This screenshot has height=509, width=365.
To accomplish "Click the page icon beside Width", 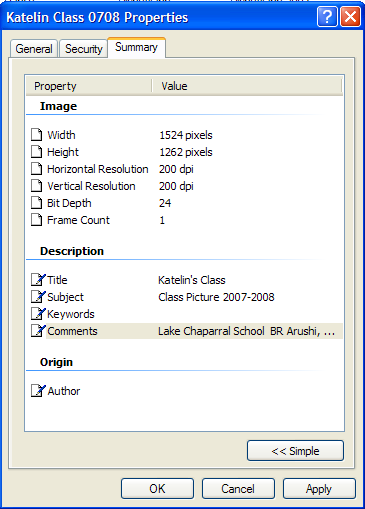I will (37, 135).
